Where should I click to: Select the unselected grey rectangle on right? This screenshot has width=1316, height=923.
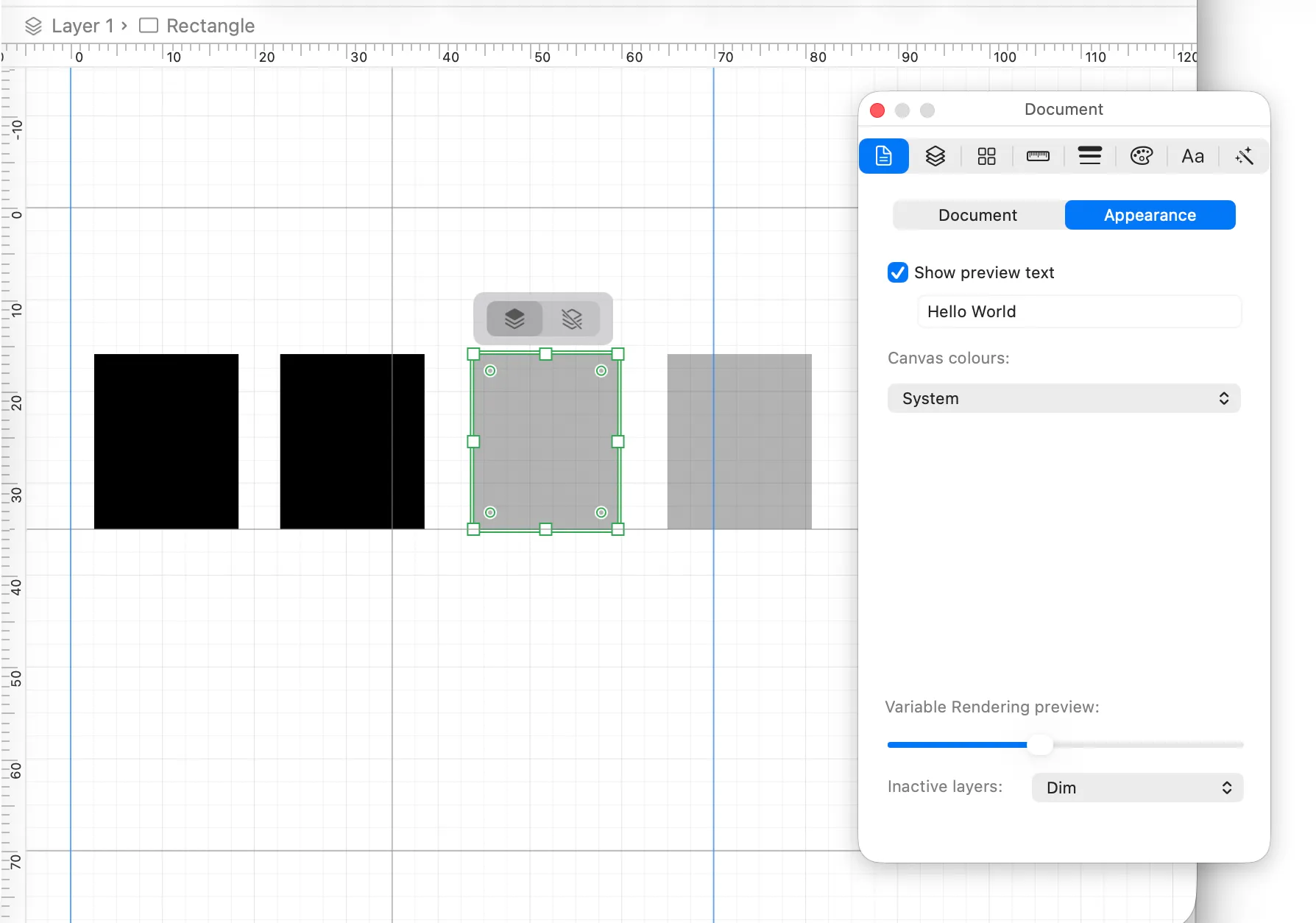click(740, 442)
